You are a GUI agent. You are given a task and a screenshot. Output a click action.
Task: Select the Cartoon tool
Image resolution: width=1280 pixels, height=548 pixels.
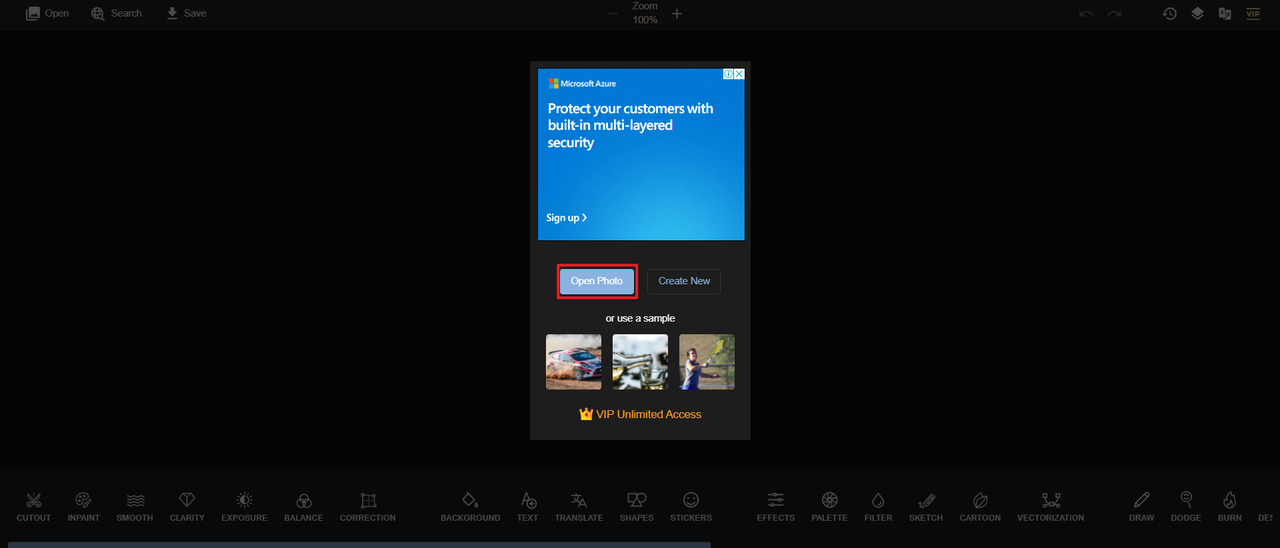click(x=980, y=507)
